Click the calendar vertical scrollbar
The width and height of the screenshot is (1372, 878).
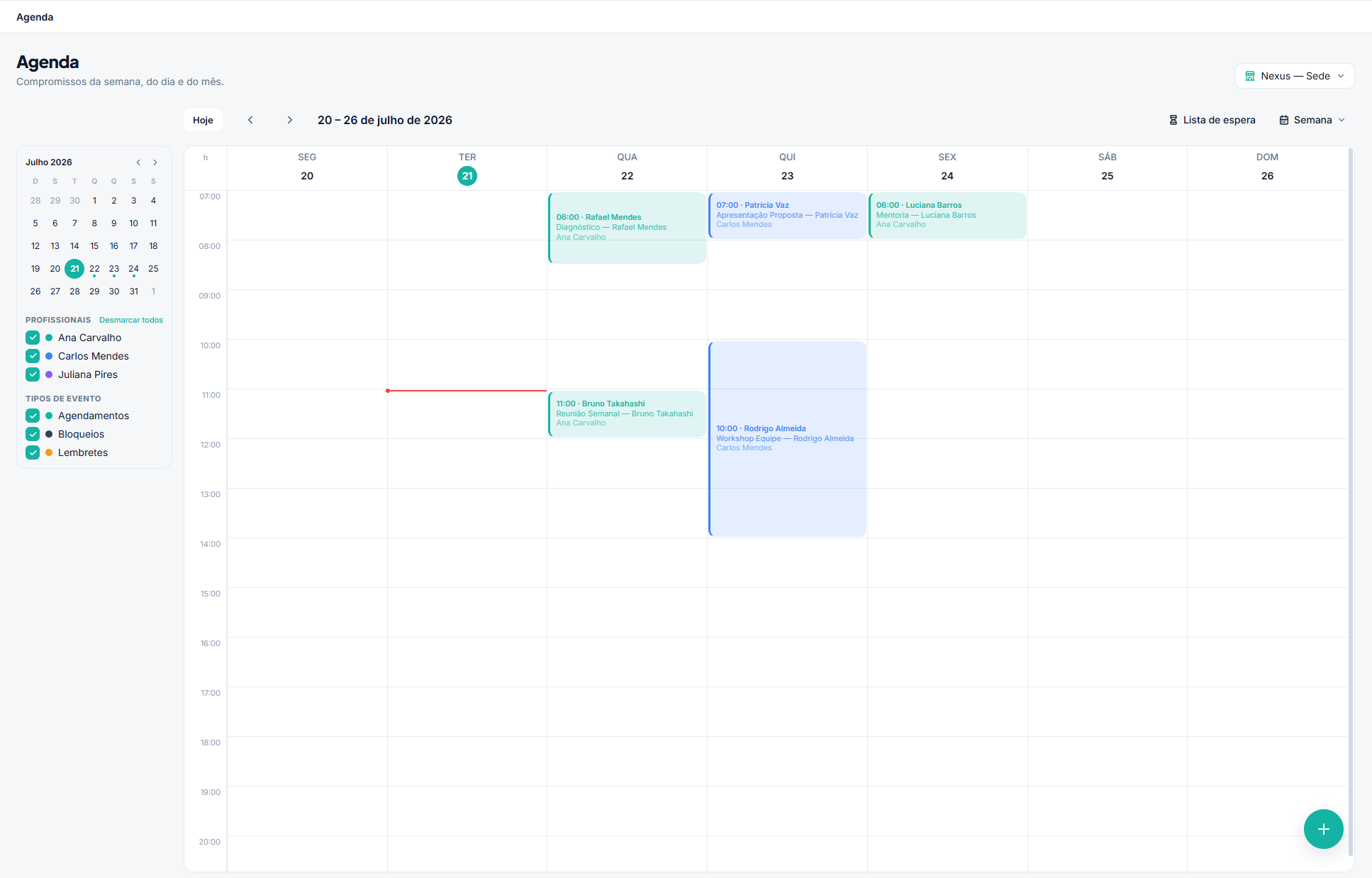(x=1350, y=502)
